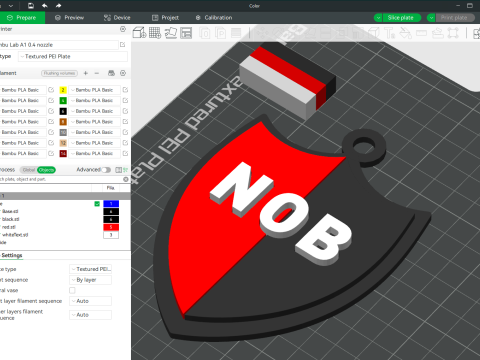This screenshot has width=480, height=360.
Task: Open the Textured PEI Plate type dropdown
Action: [73, 57]
